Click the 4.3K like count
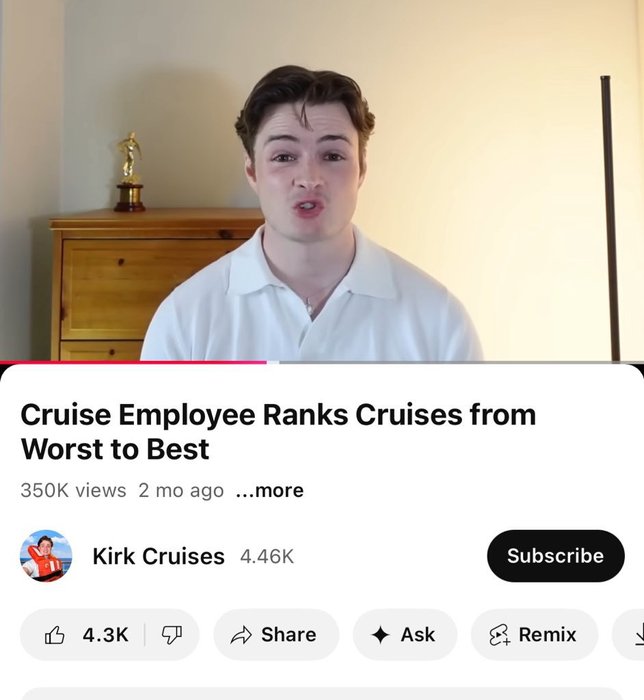The height and width of the screenshot is (700, 644). [x=105, y=635]
